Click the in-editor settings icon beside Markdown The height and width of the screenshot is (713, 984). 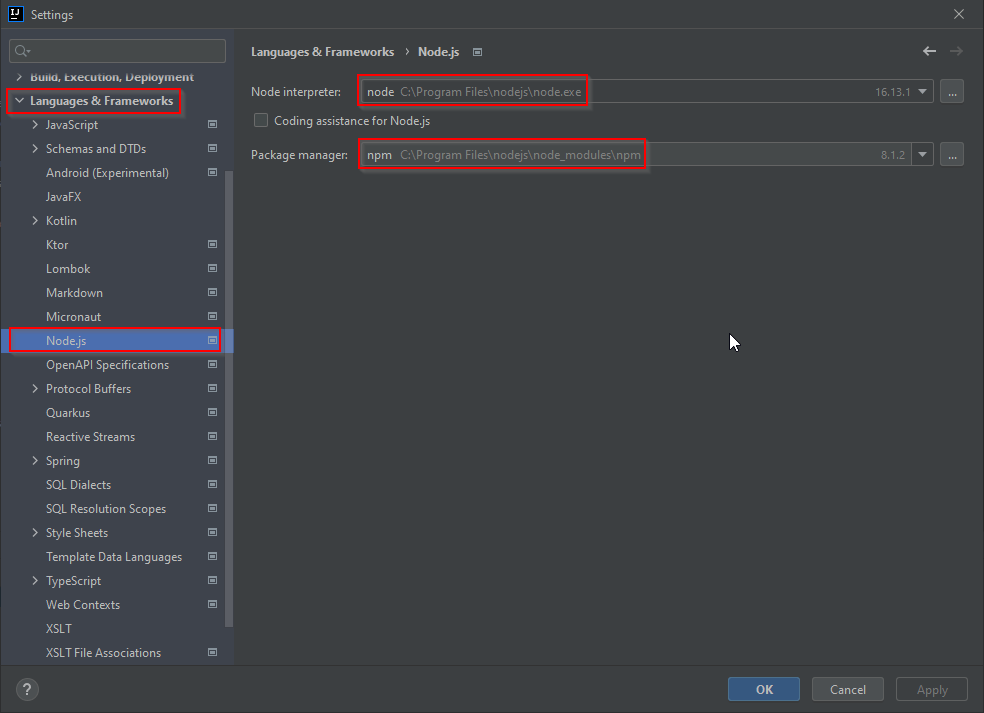tap(212, 292)
